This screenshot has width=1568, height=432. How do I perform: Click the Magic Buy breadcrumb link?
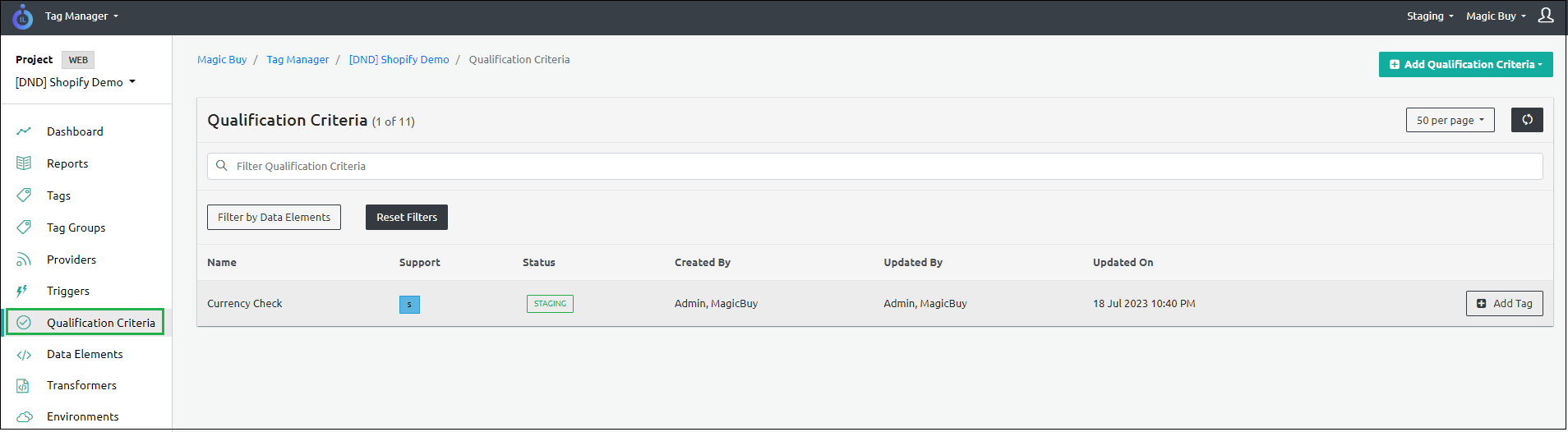(222, 60)
